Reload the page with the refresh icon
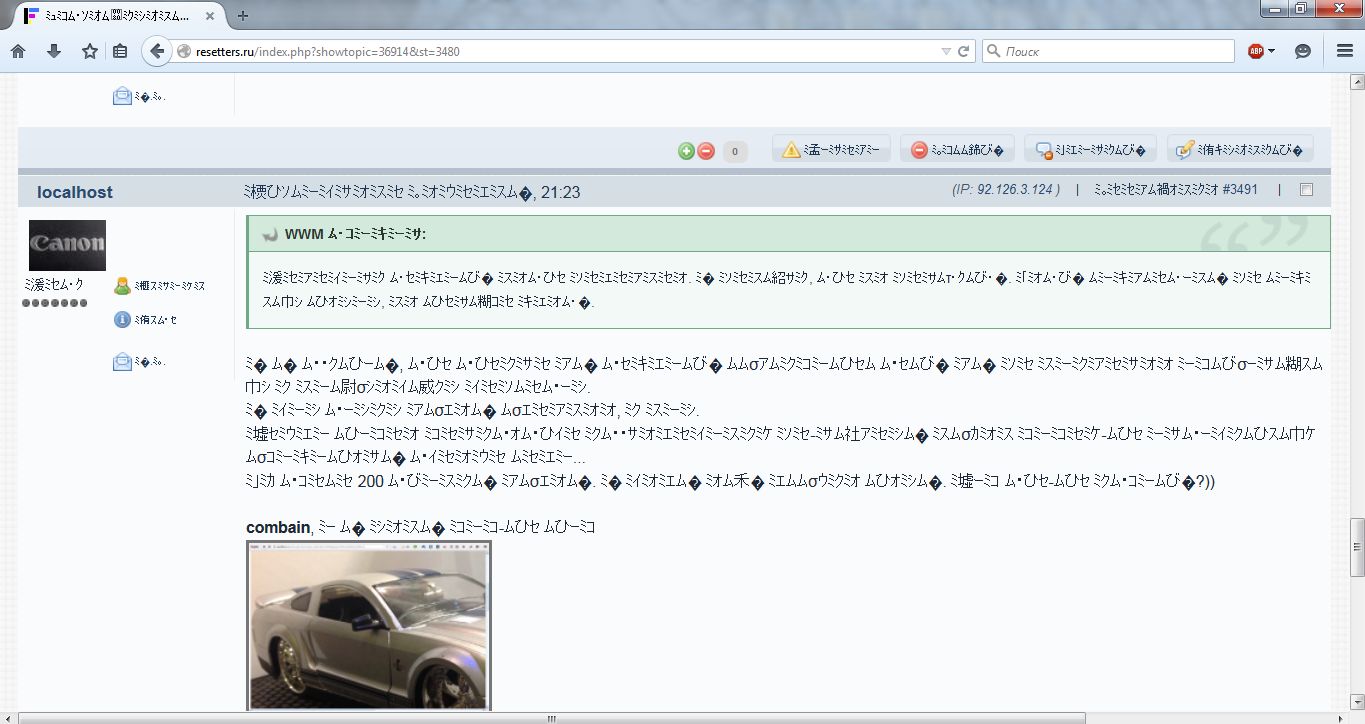1365x724 pixels. tap(964, 51)
